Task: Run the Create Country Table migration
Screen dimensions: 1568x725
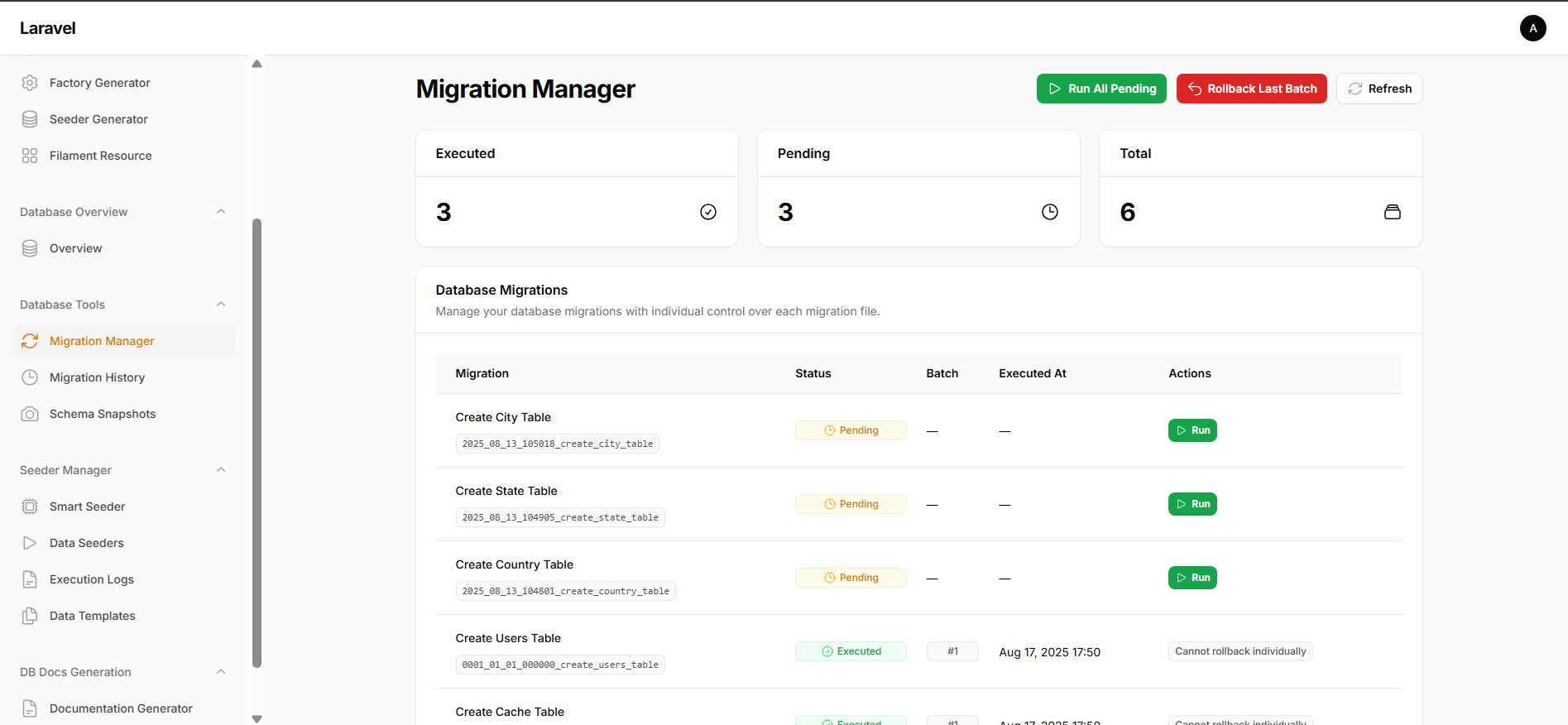Action: coord(1192,578)
